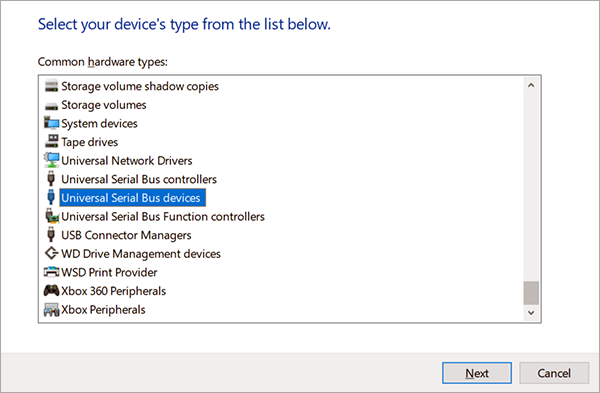Select Storage volume shadow copies
600x393 pixels.
tap(140, 86)
